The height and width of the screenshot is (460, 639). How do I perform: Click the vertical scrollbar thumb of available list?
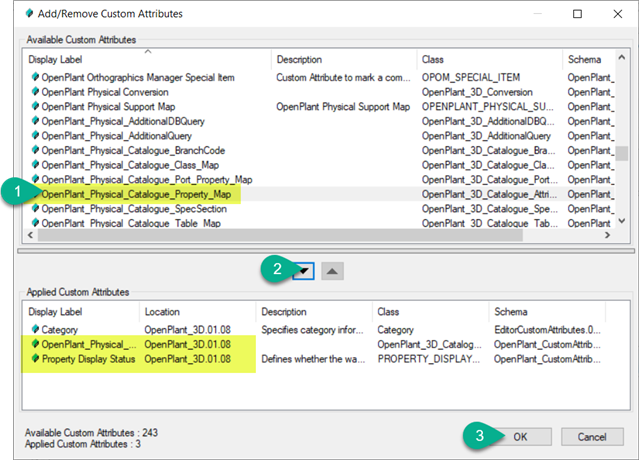621,154
